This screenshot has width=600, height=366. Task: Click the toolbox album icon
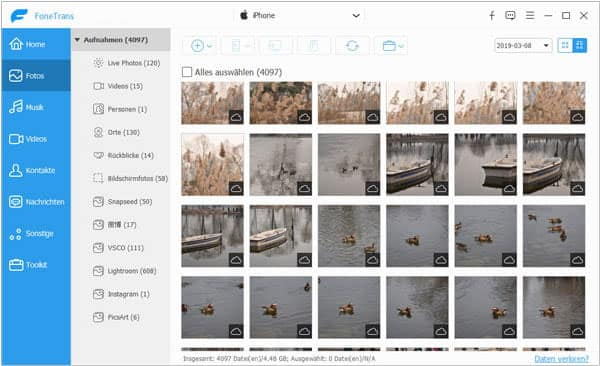point(389,46)
